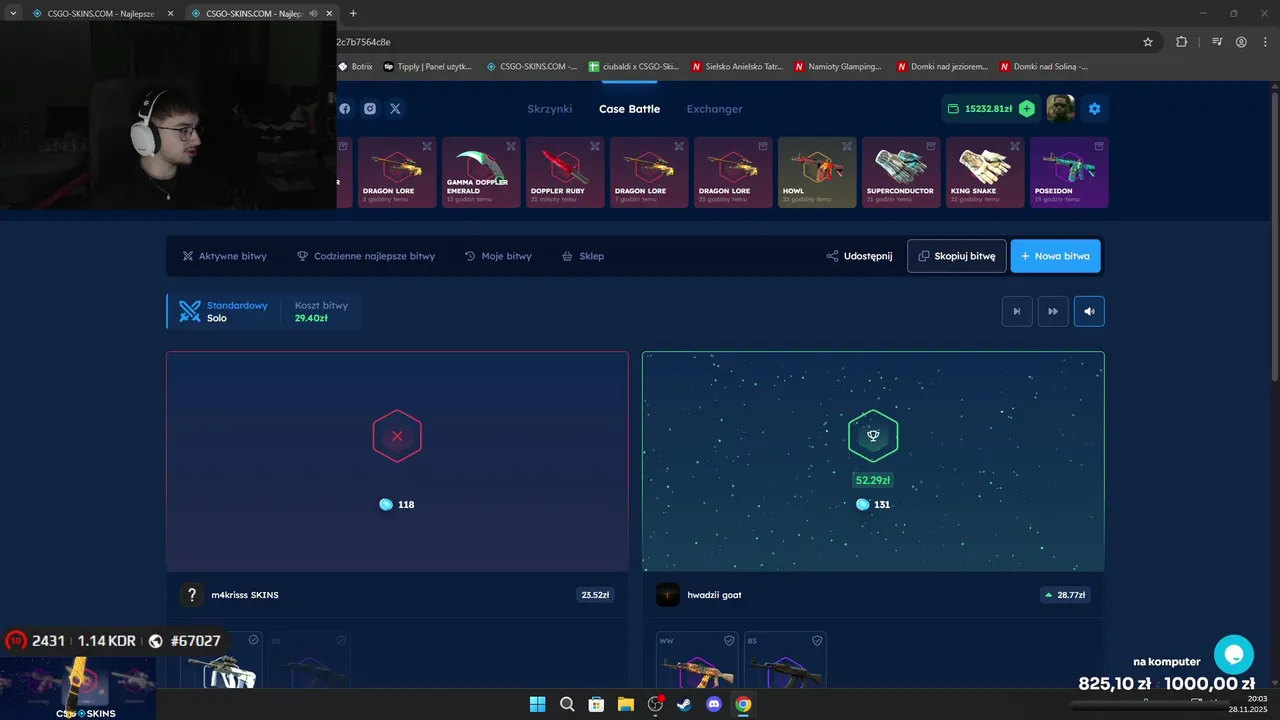Open the Howl drop card
Viewport: 1280px width, 720px height.
[x=817, y=172]
